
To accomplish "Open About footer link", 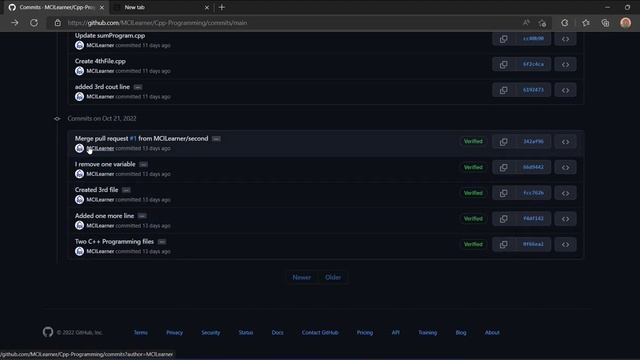I will pyautogui.click(x=492, y=333).
